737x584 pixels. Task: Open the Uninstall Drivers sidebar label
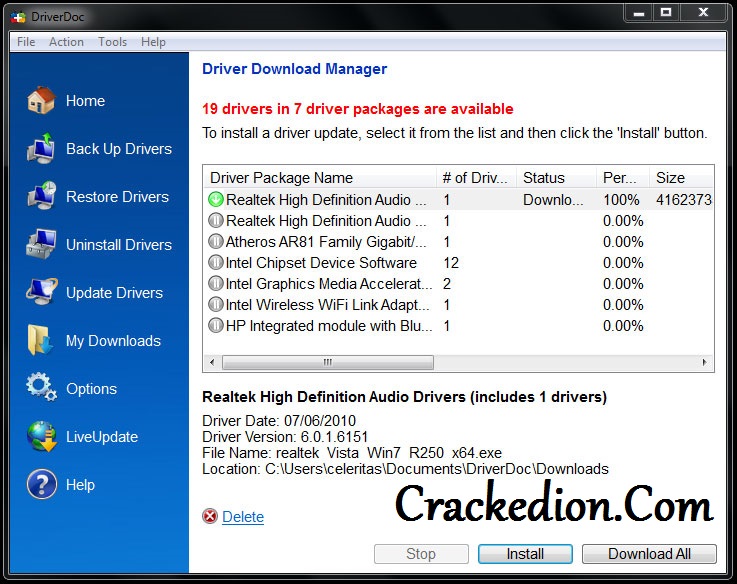119,245
